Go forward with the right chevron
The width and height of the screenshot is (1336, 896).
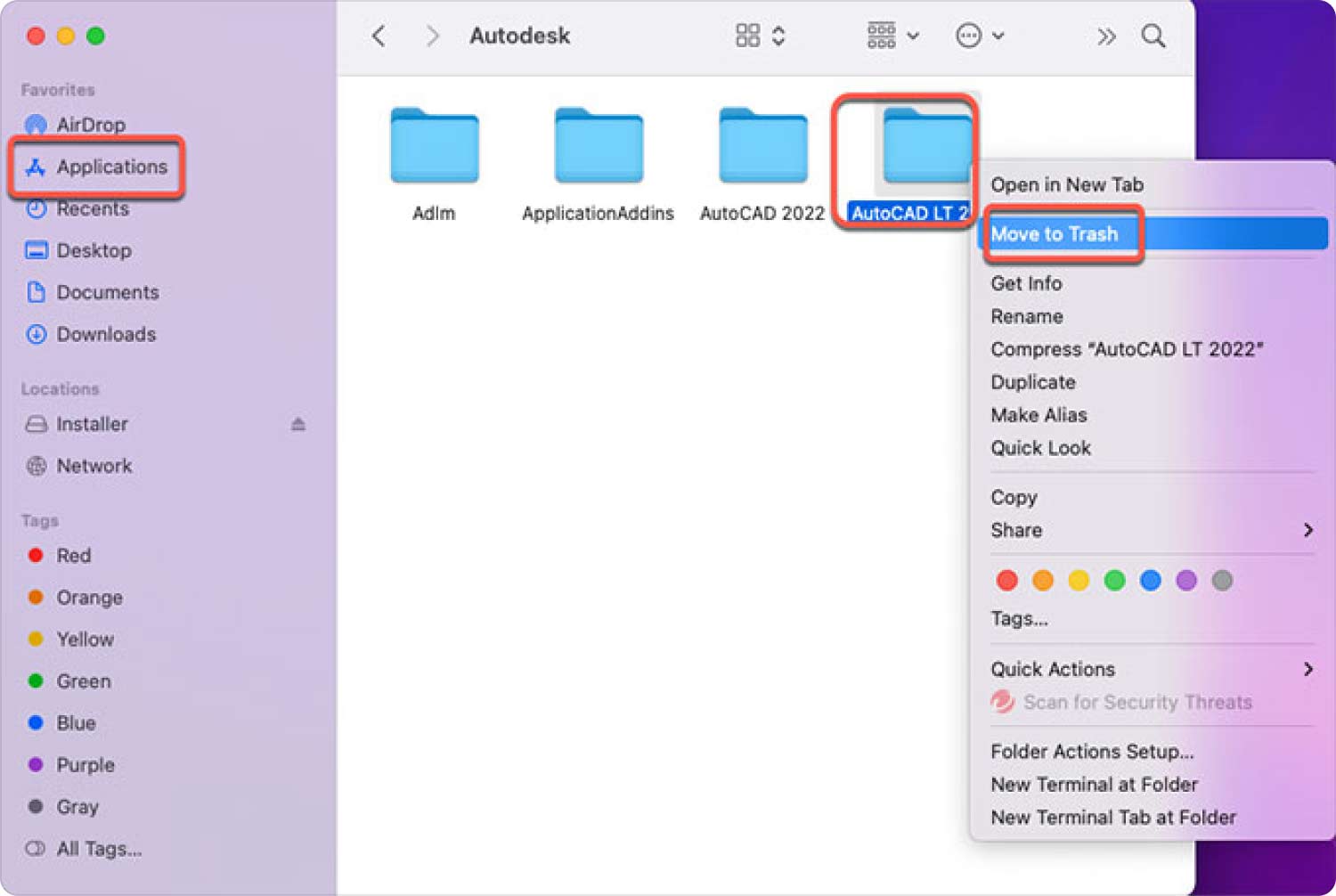coord(432,37)
